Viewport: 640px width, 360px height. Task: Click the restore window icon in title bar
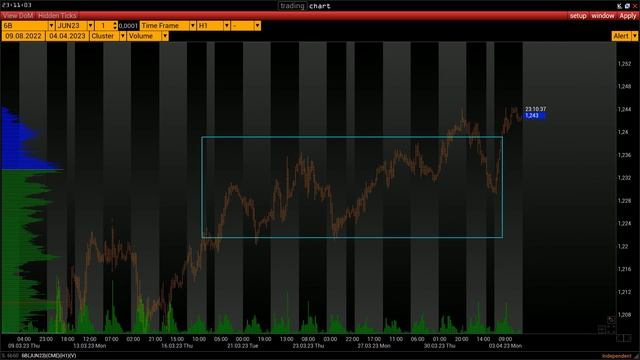[627, 6]
